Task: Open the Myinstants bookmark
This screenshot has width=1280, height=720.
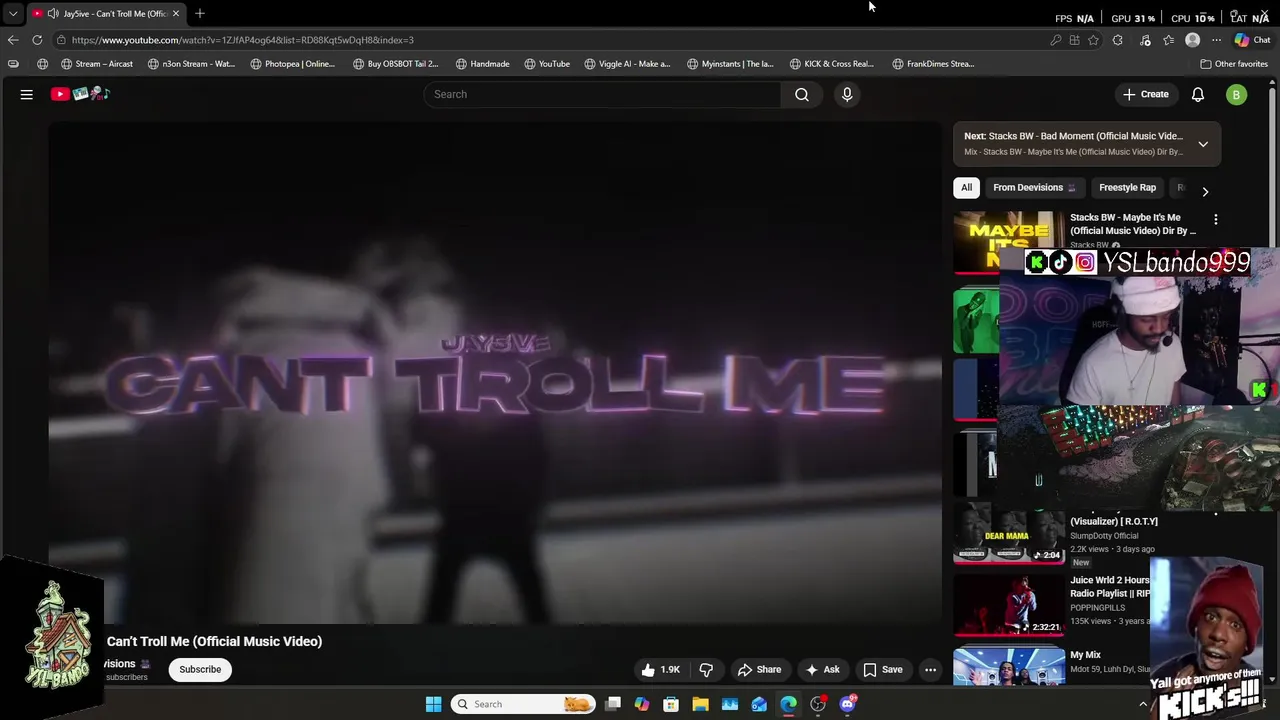Action: 730,64
